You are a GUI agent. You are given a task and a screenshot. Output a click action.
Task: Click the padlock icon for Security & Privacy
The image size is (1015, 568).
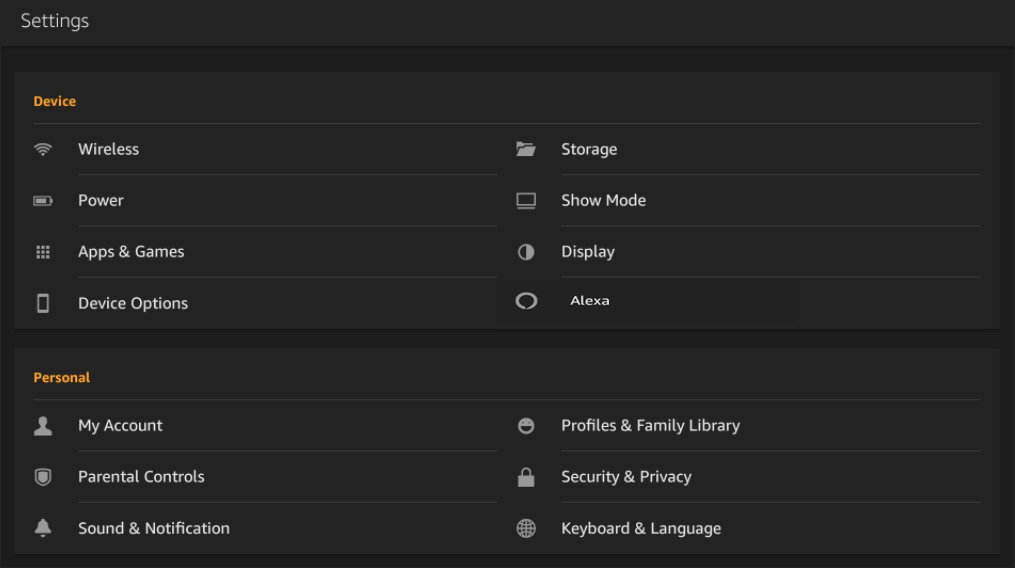pyautogui.click(x=526, y=477)
